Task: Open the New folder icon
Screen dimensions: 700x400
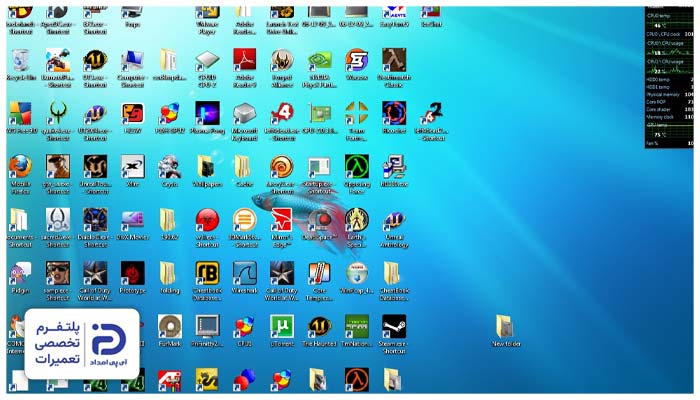Action: (505, 326)
